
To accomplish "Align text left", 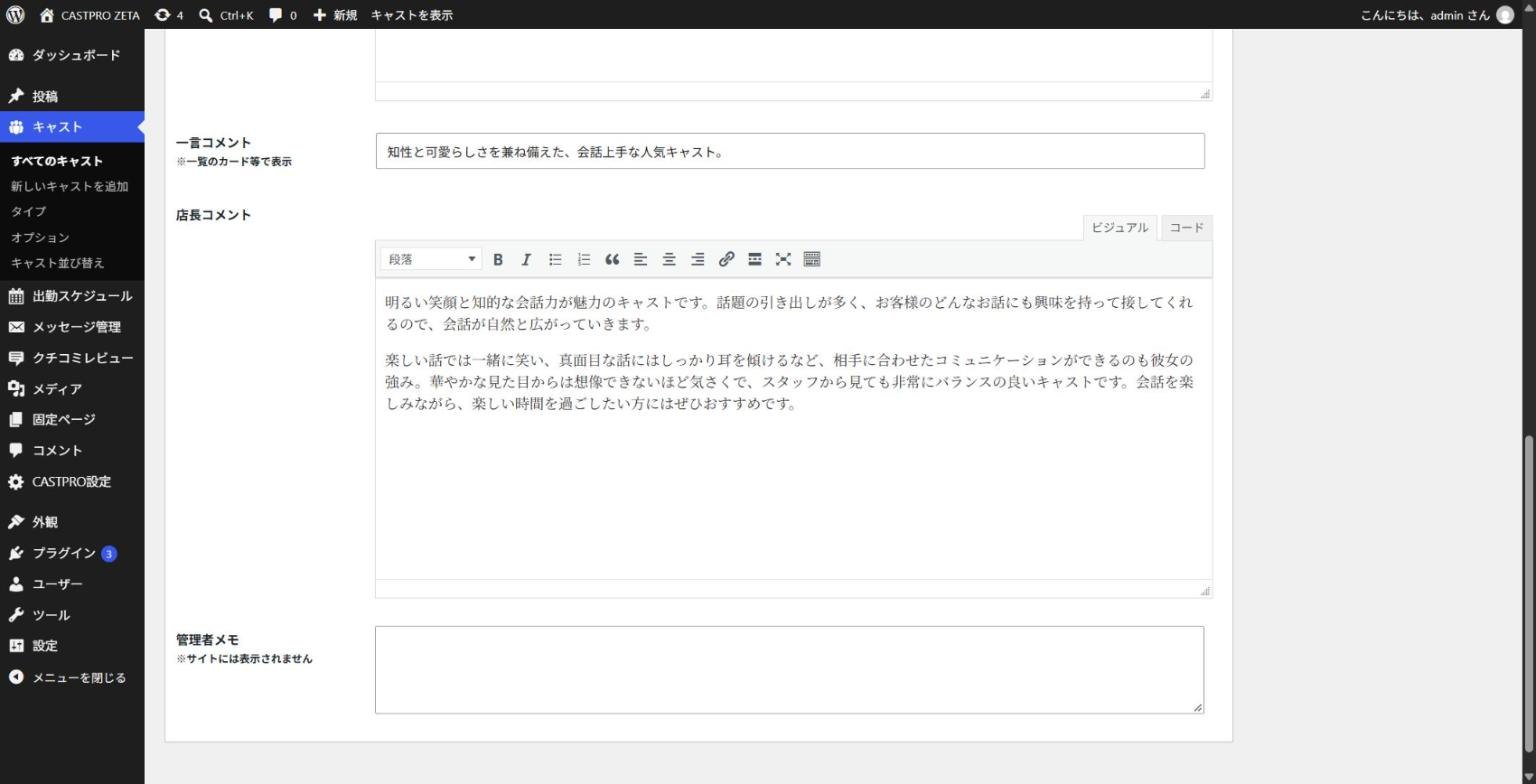I will click(x=641, y=259).
